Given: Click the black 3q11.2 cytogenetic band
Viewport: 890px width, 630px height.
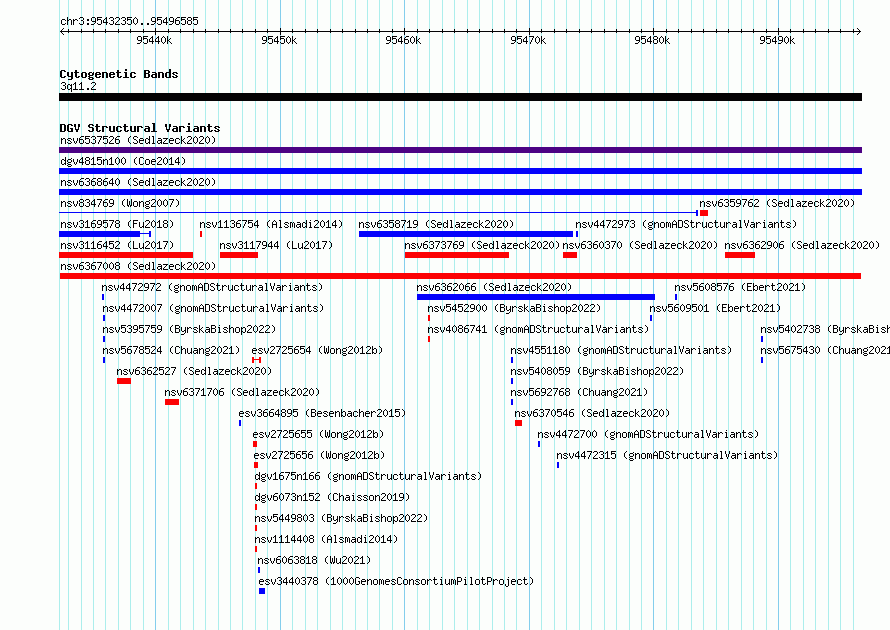Looking at the screenshot, I should point(460,97).
